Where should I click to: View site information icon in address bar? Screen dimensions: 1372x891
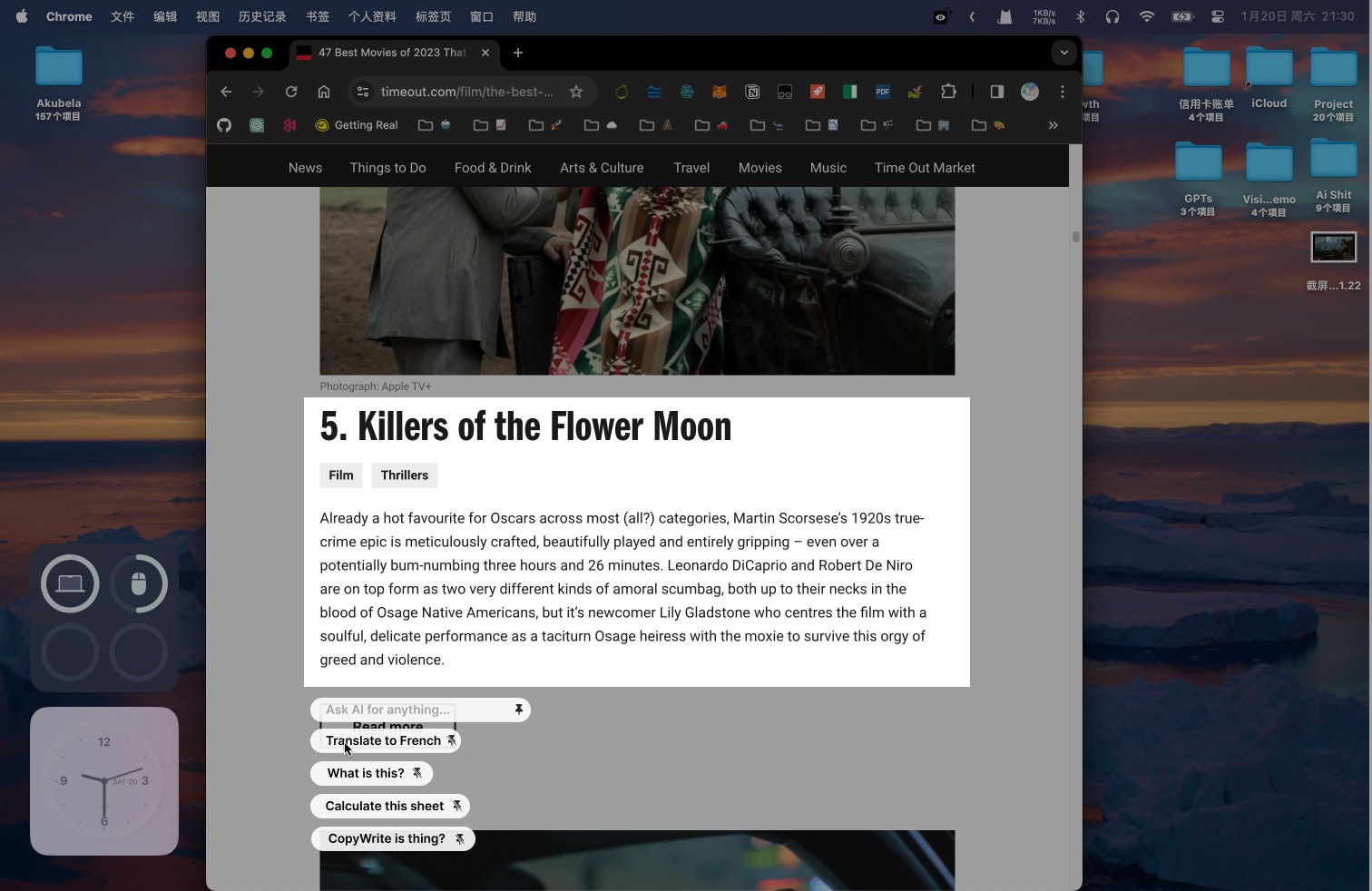[363, 92]
